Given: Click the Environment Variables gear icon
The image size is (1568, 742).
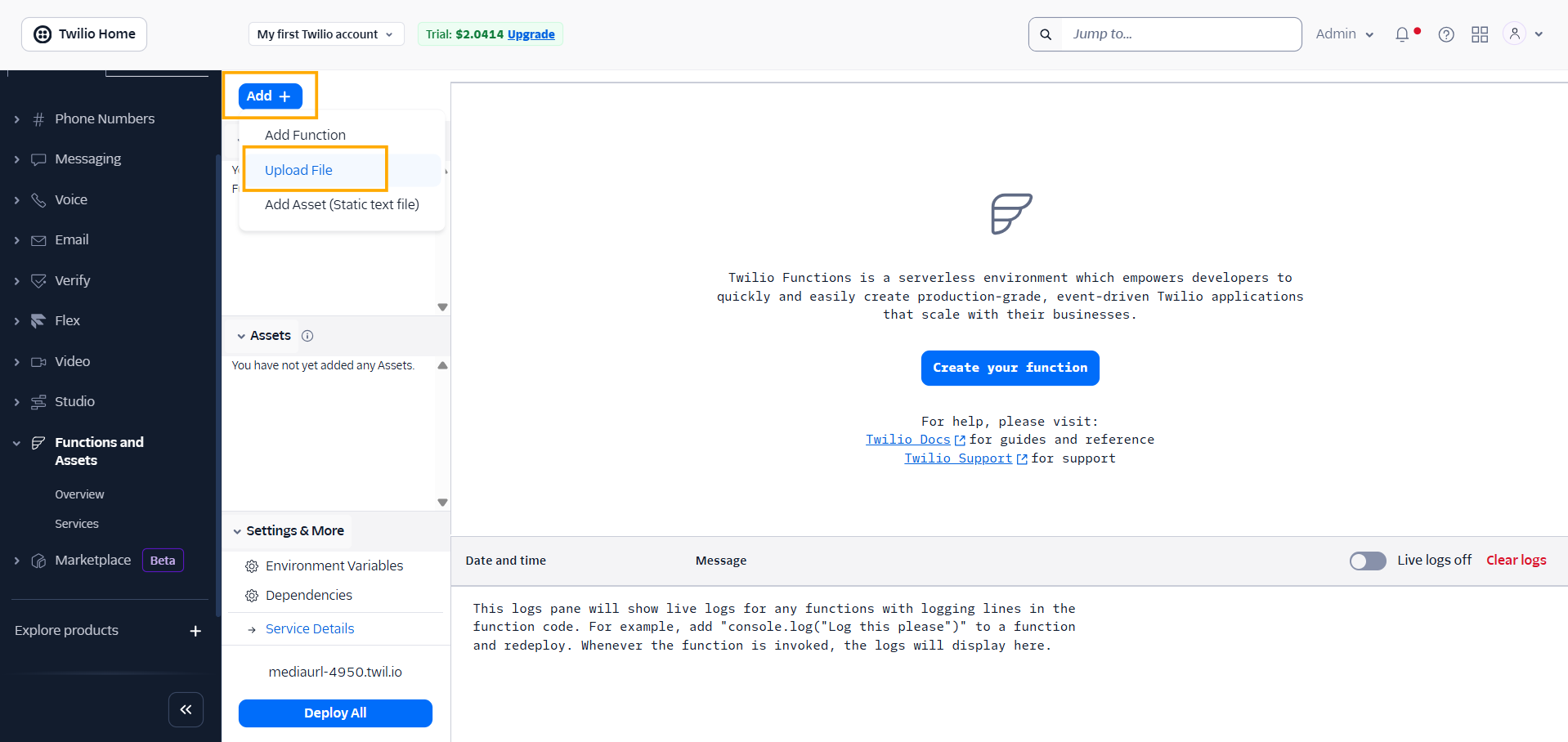Looking at the screenshot, I should (252, 566).
